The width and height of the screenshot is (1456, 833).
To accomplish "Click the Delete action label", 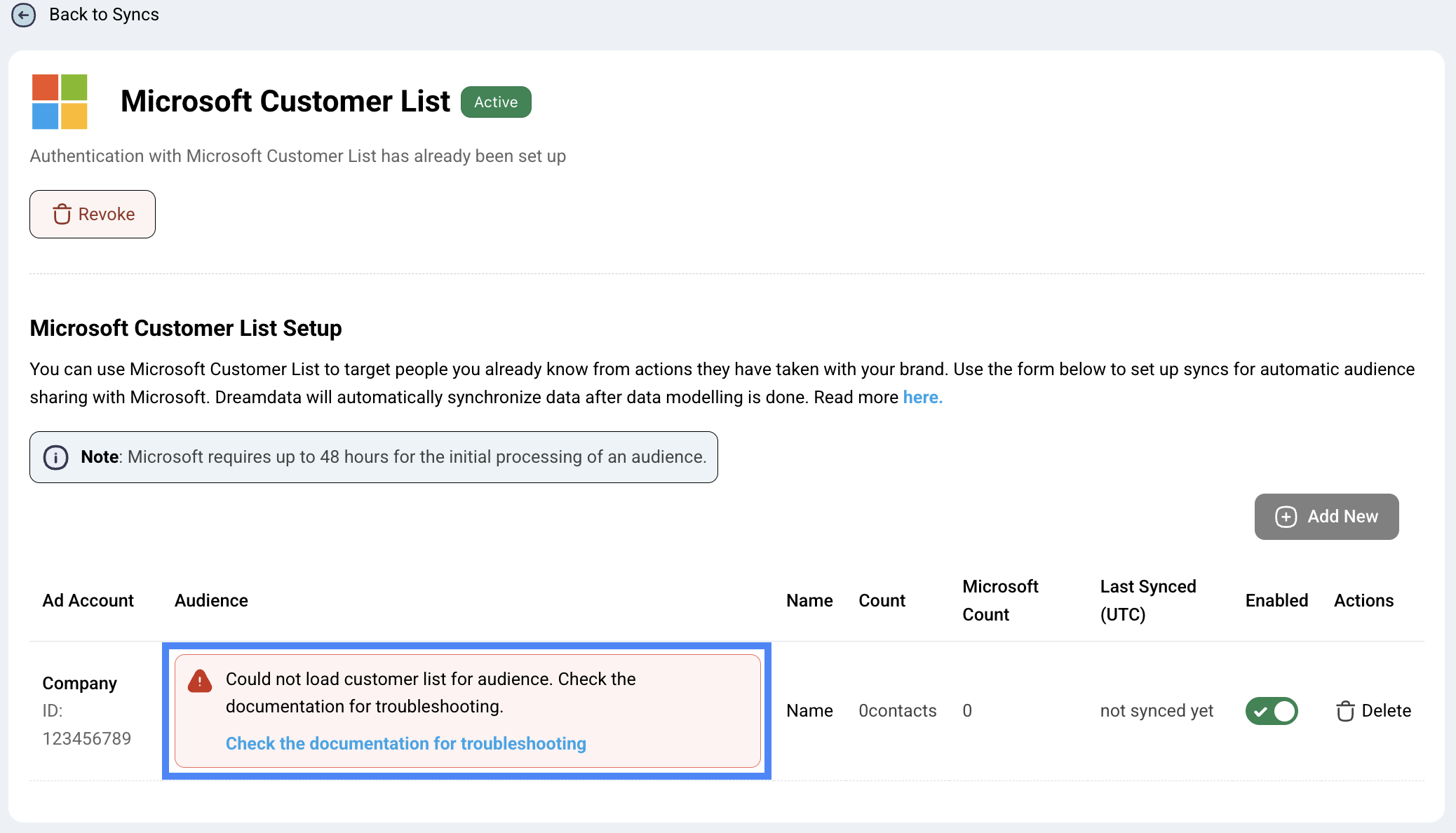I will (x=1386, y=711).
